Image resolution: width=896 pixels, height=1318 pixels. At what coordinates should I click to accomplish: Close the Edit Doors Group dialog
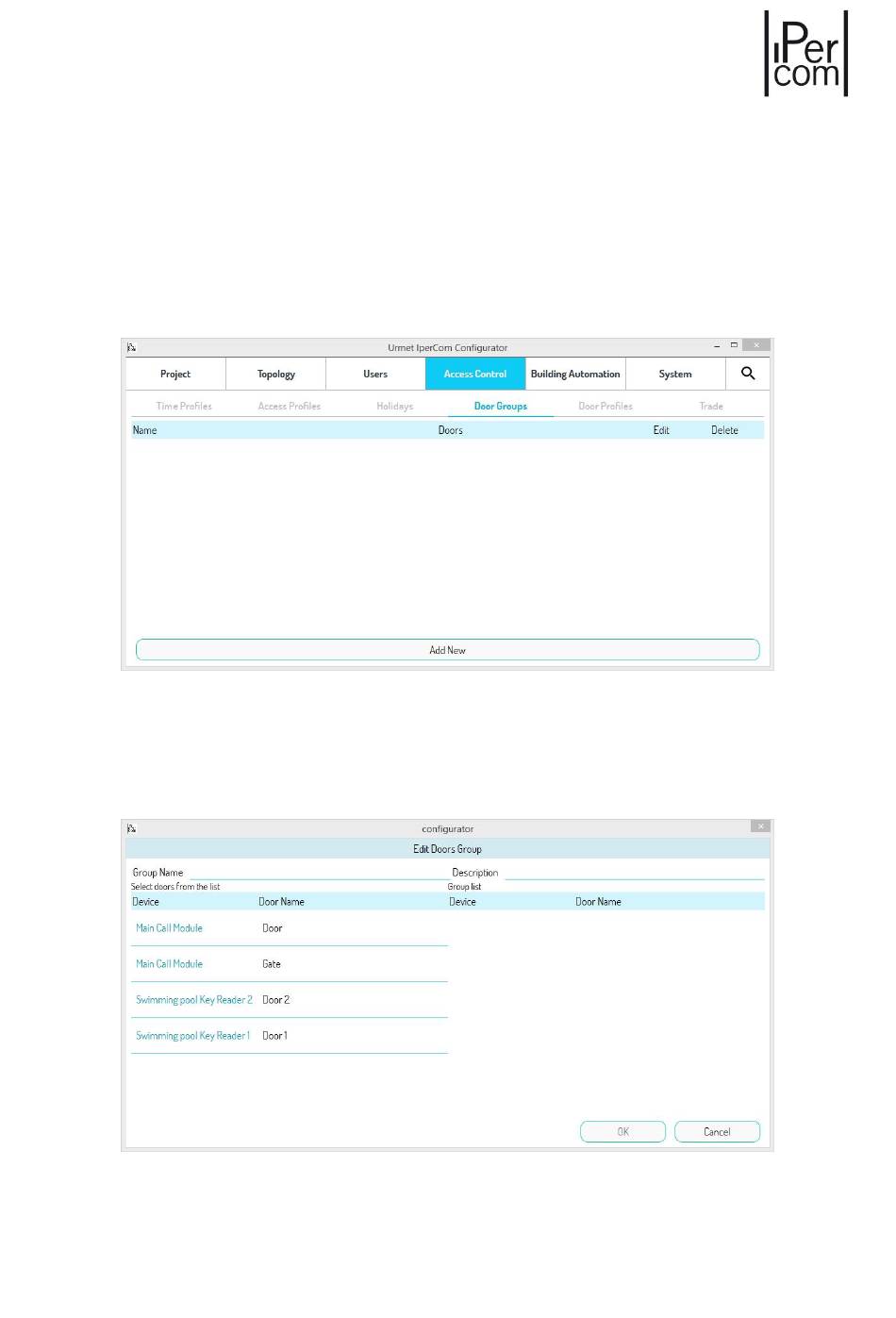coord(760,826)
